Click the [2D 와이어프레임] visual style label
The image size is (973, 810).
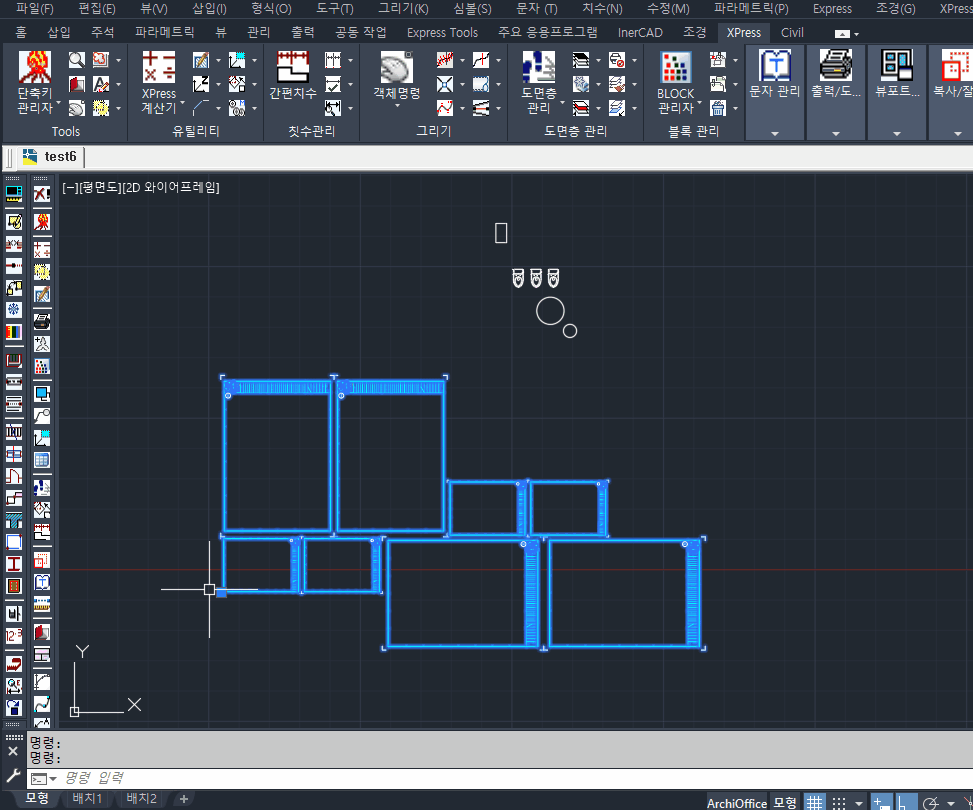(x=171, y=187)
